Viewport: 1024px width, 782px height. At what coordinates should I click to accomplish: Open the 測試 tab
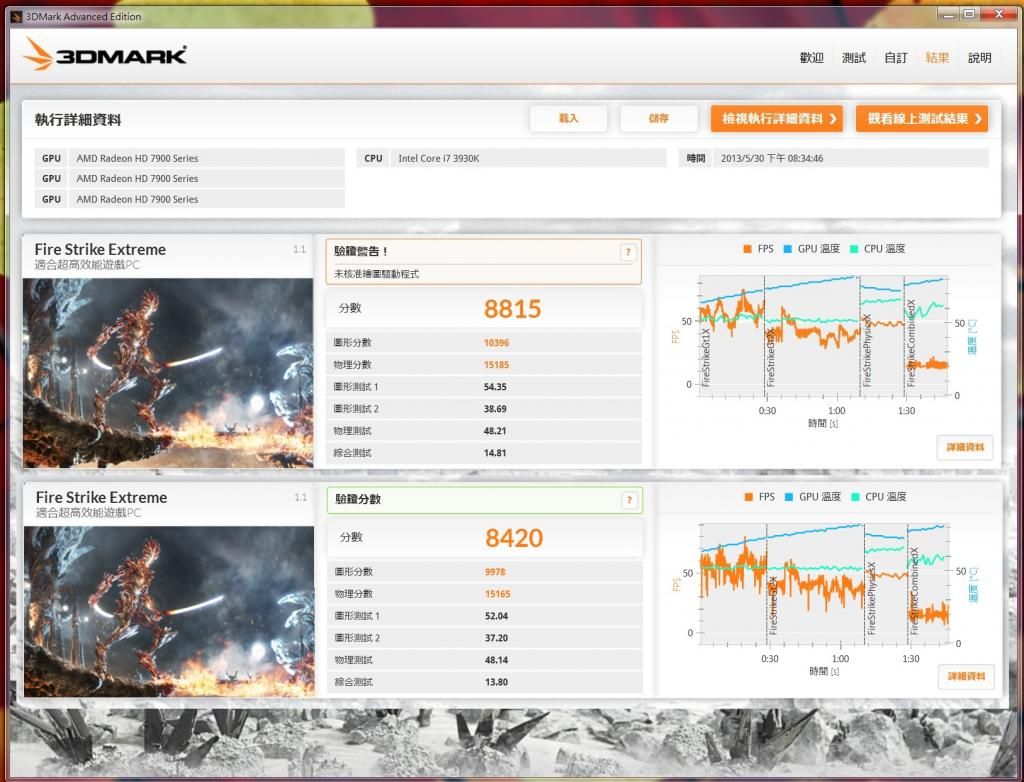(854, 57)
